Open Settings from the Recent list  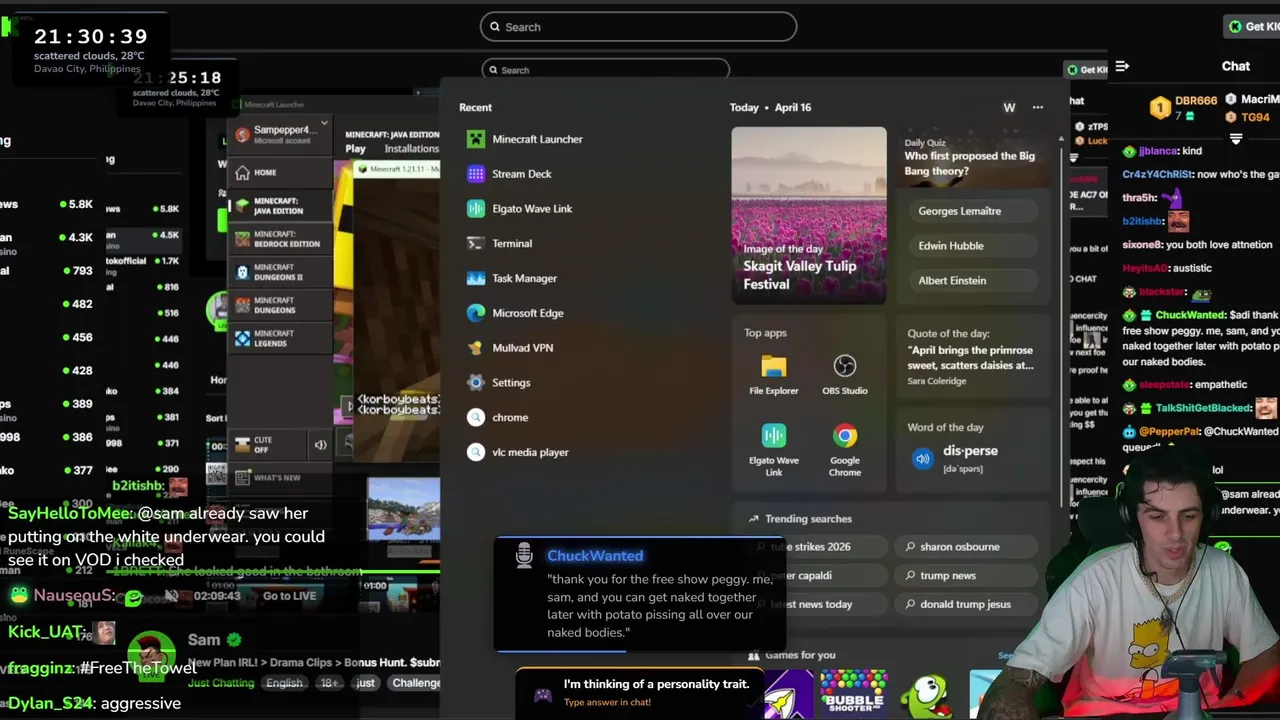coord(499,383)
